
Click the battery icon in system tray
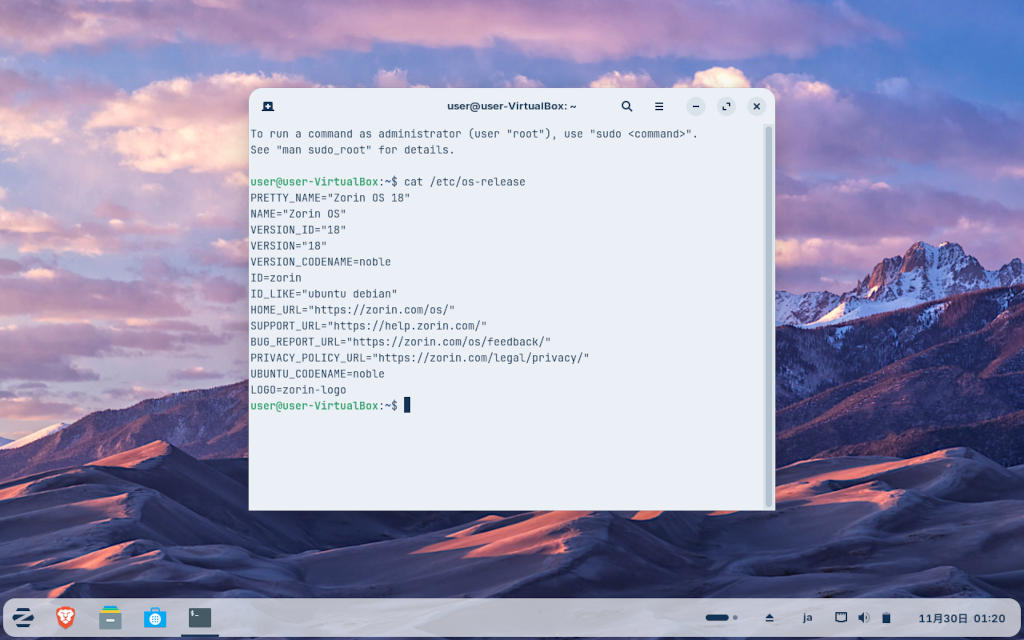[x=886, y=618]
